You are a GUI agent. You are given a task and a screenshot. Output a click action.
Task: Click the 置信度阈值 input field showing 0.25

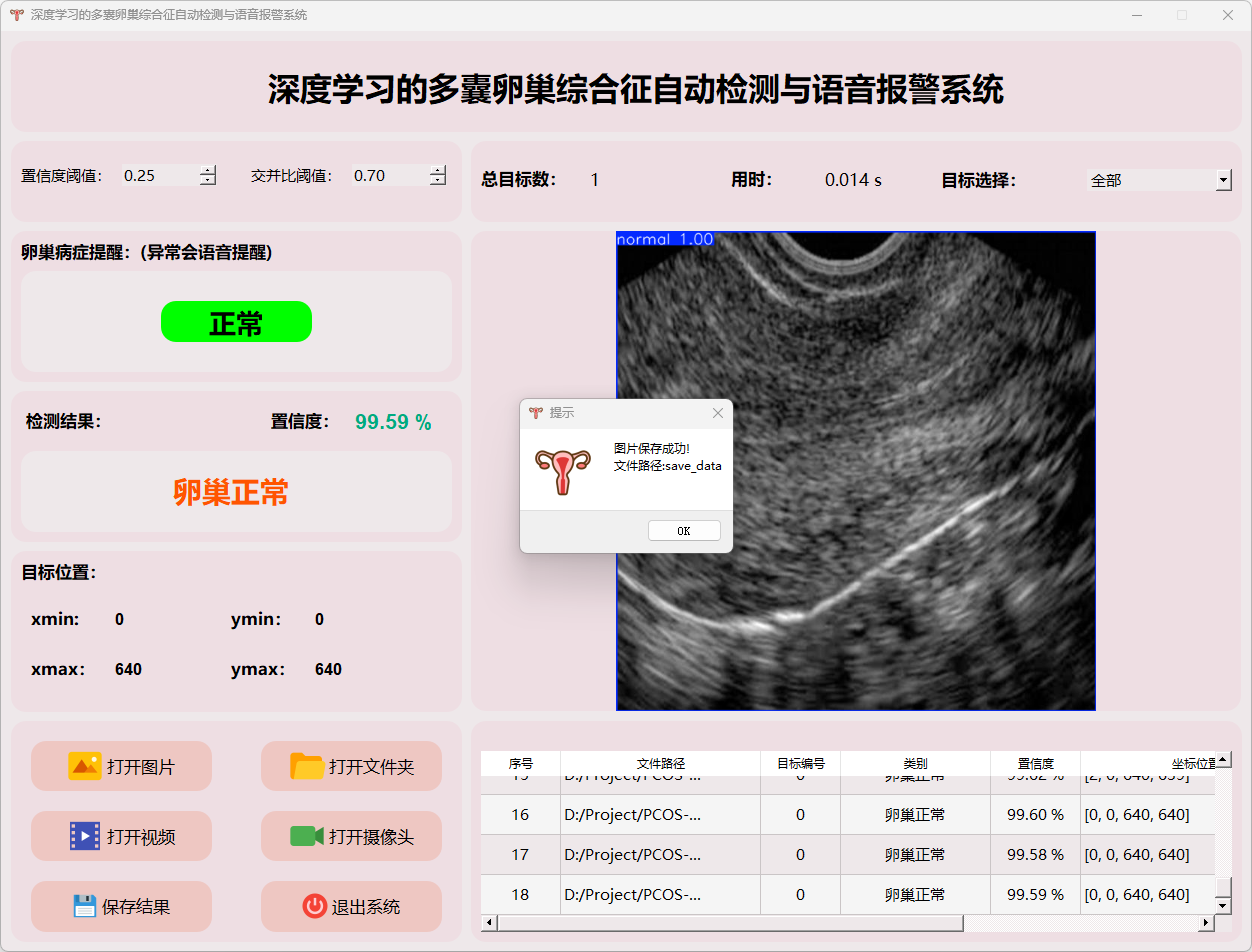pyautogui.click(x=158, y=176)
